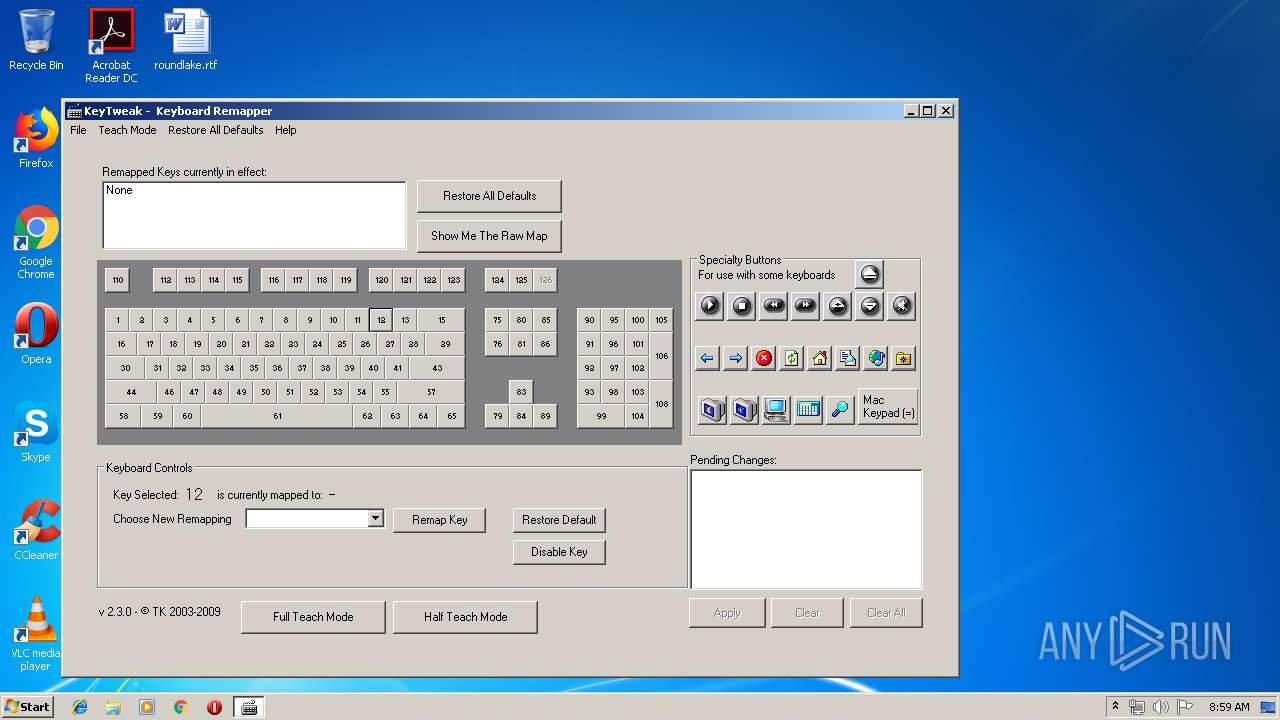Open the VLC media player shortcut
This screenshot has width=1280, height=720.
click(36, 634)
